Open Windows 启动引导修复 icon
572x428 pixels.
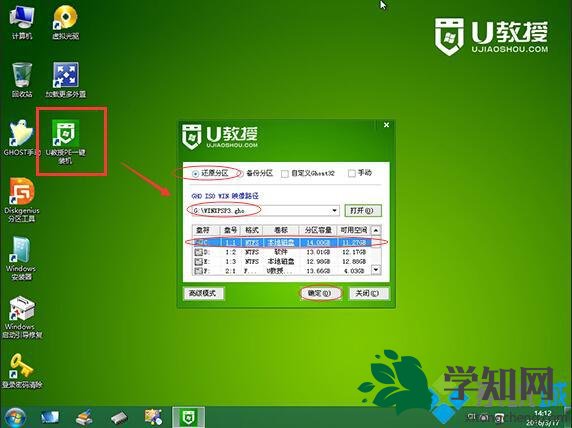point(22,317)
